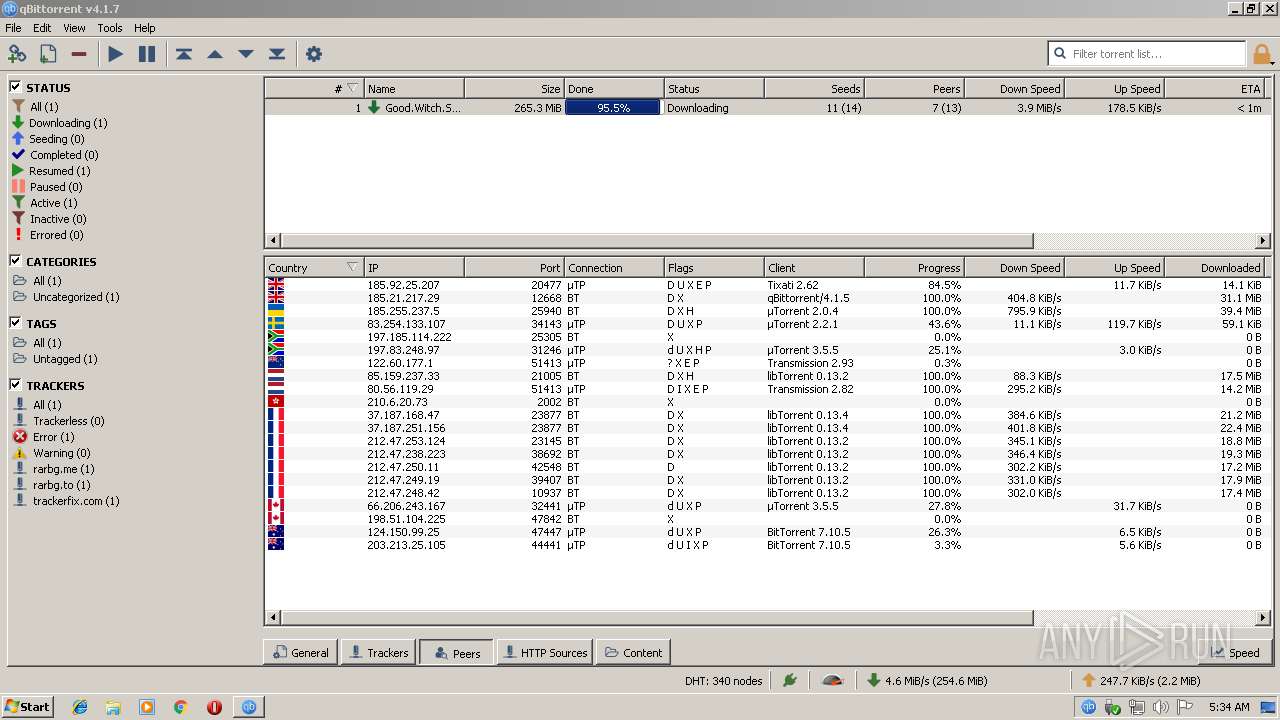Select the trackerfix.com (1) tracker filter

click(x=65, y=501)
